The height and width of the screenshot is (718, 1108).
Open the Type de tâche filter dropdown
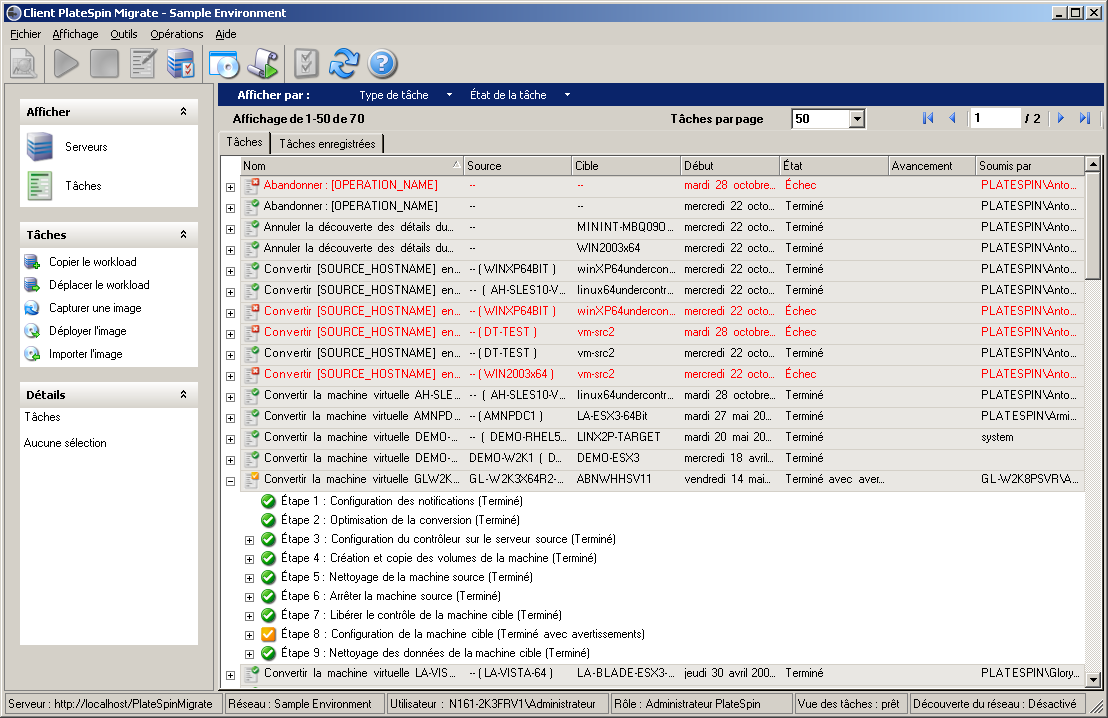pyautogui.click(x=405, y=95)
